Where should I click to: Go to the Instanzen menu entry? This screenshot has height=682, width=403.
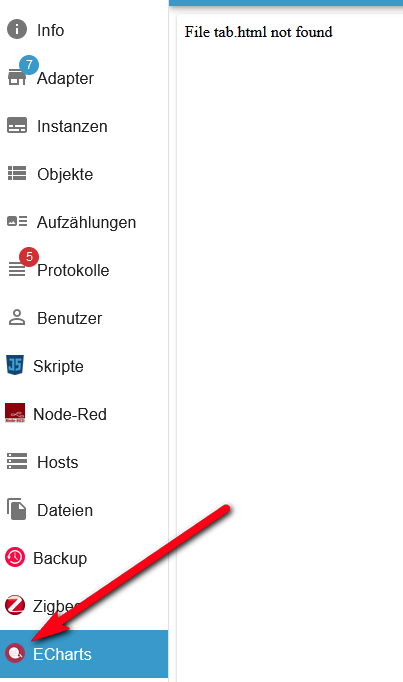[x=84, y=126]
